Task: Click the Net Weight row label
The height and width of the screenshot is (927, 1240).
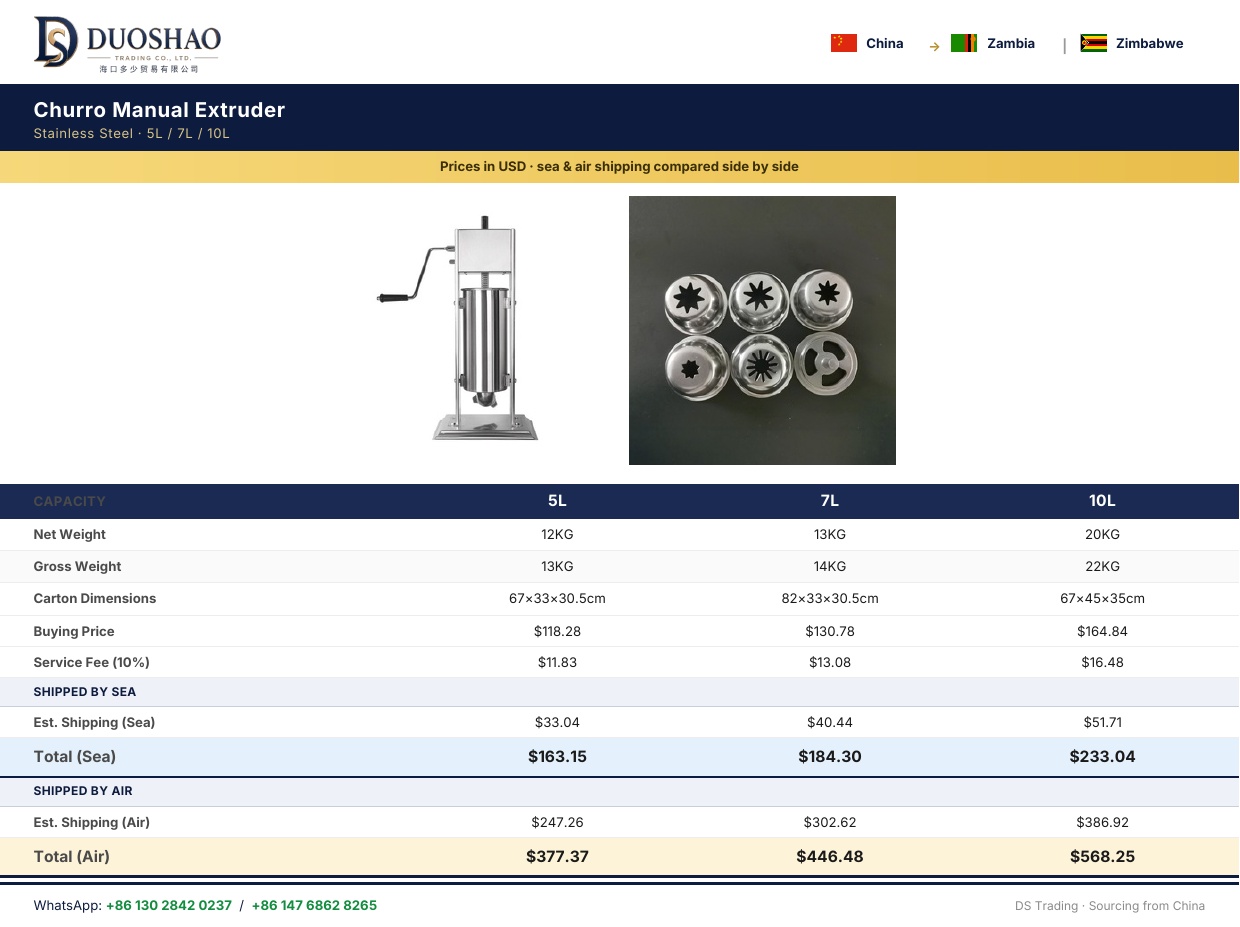Action: [x=69, y=534]
